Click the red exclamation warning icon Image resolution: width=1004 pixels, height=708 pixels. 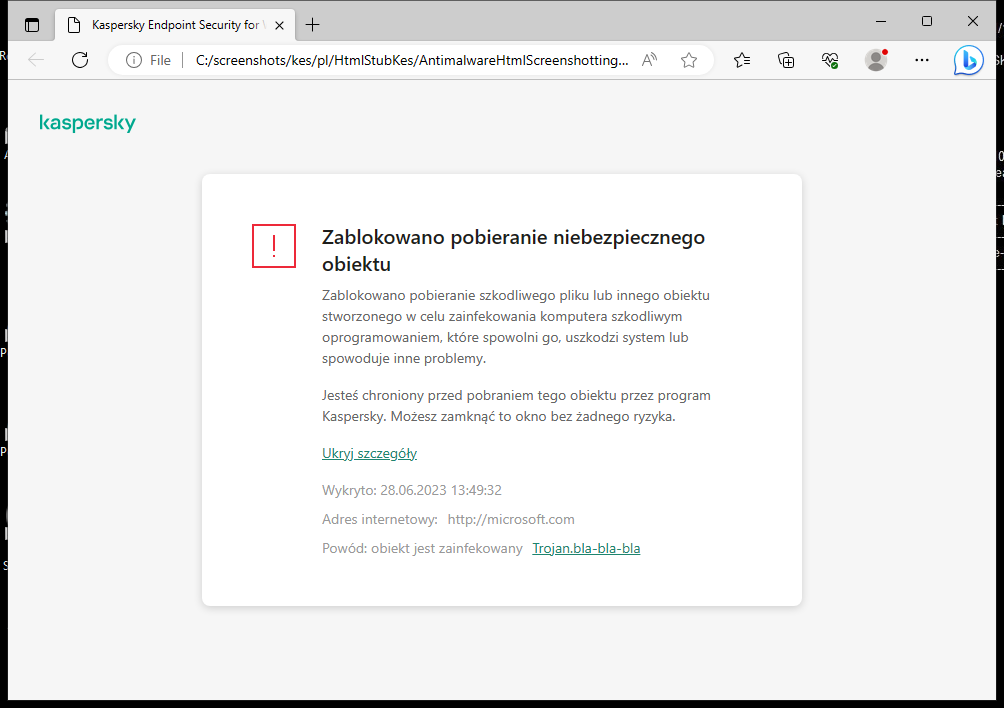pyautogui.click(x=274, y=246)
